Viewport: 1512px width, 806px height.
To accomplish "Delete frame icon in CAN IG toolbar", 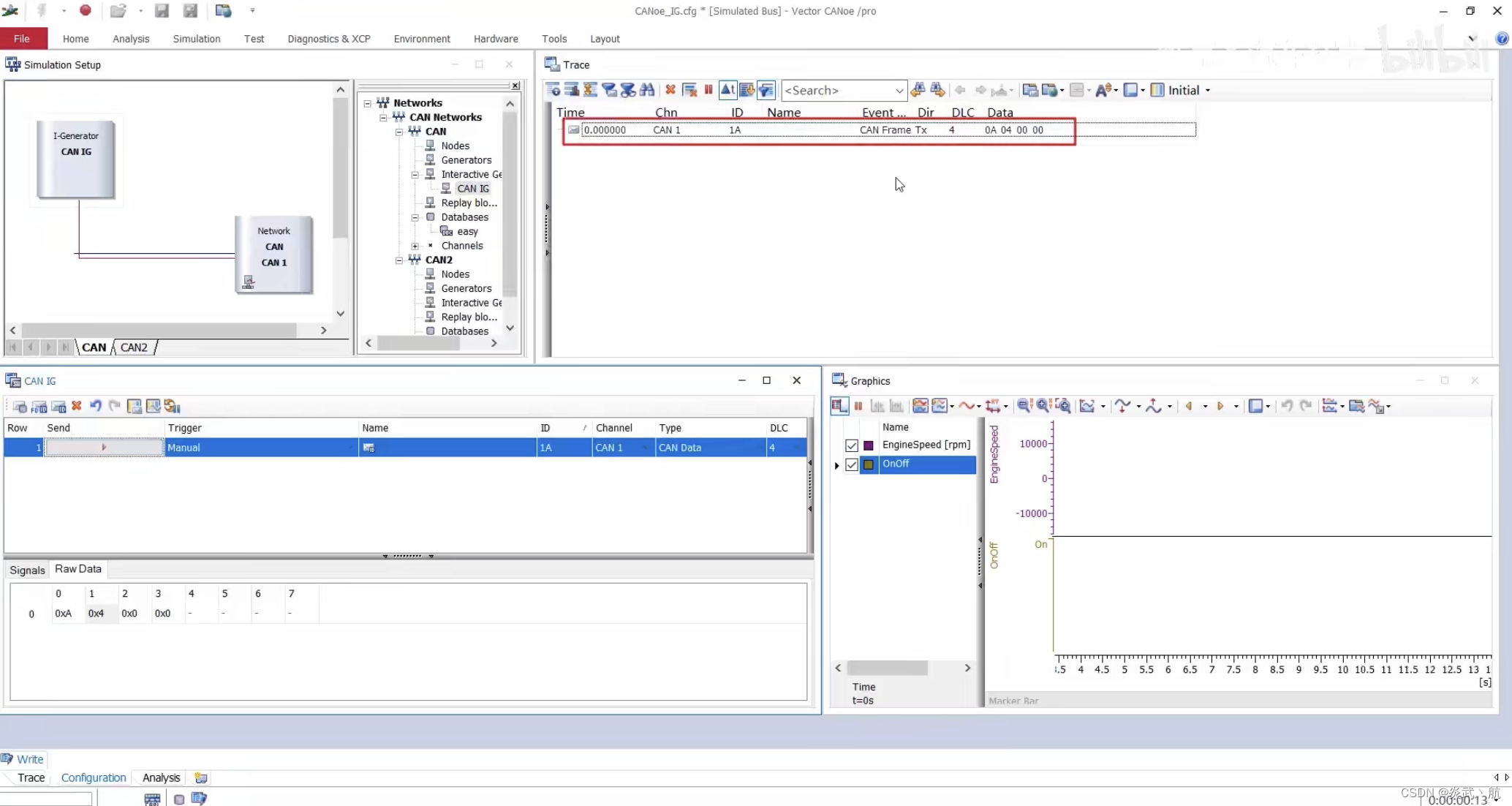I will coord(77,406).
